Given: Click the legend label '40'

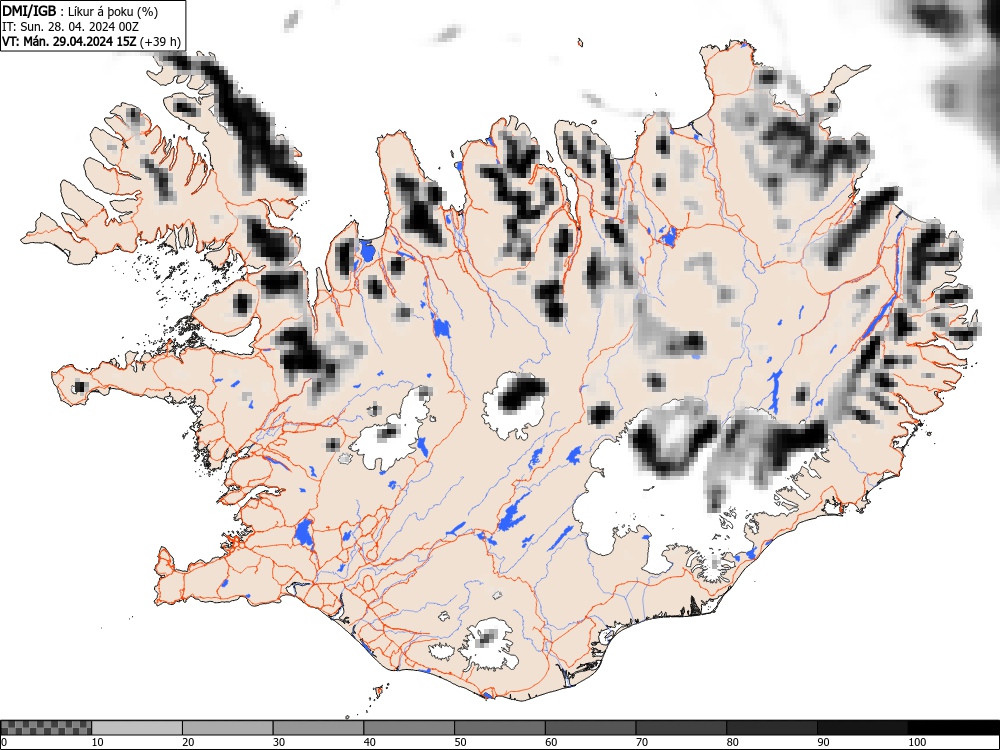Looking at the screenshot, I should (369, 742).
